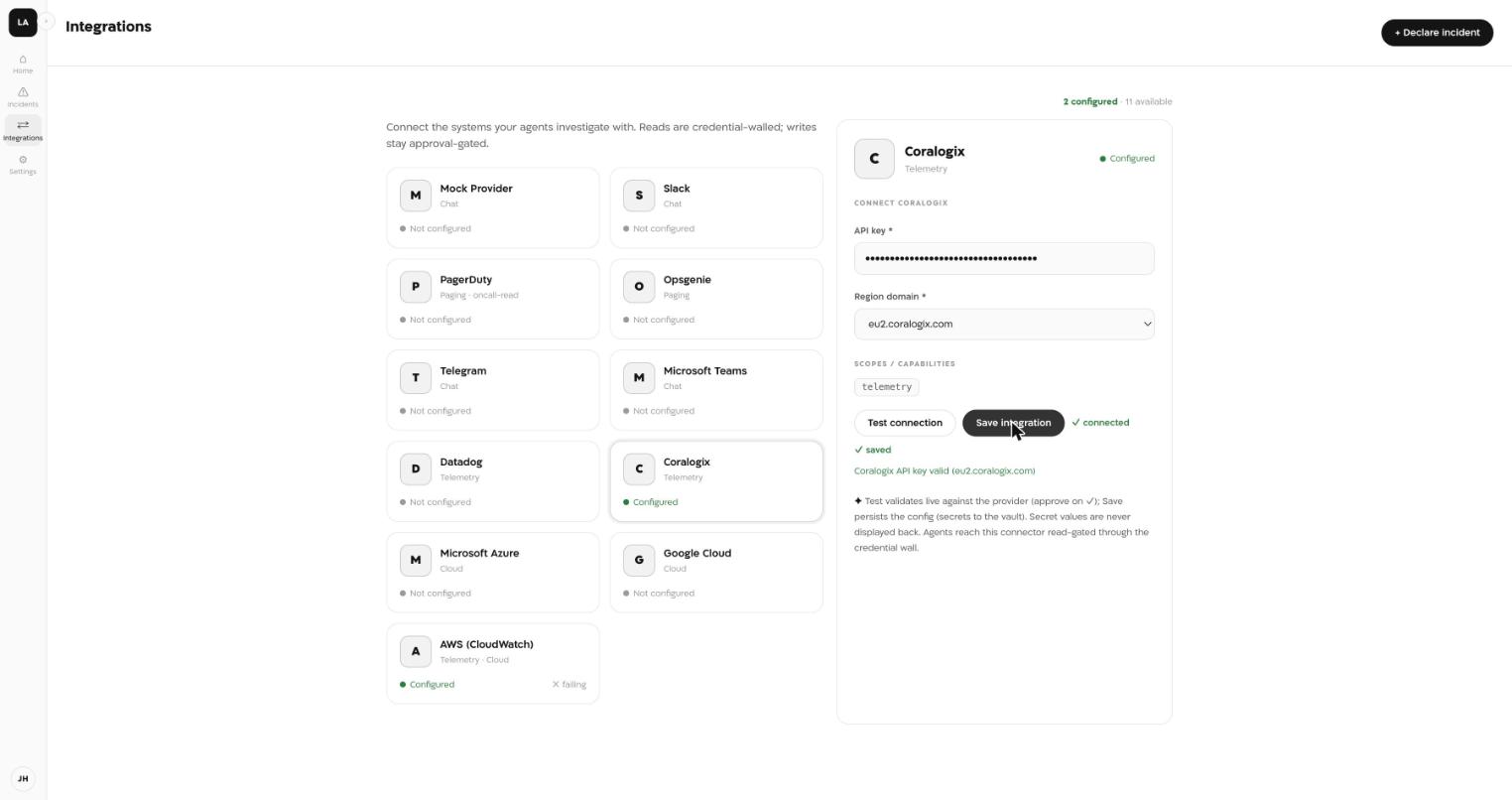Open the Google Cloud card title
The width and height of the screenshot is (1512, 800).
tap(697, 554)
